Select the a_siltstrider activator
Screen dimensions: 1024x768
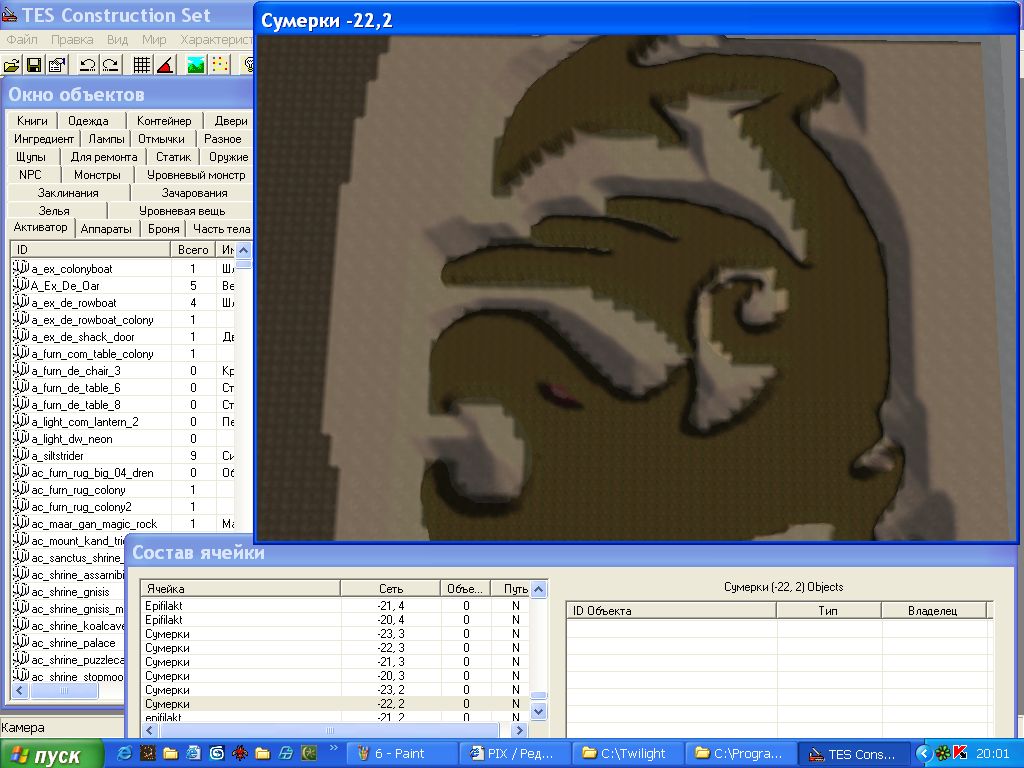pyautogui.click(x=57, y=456)
